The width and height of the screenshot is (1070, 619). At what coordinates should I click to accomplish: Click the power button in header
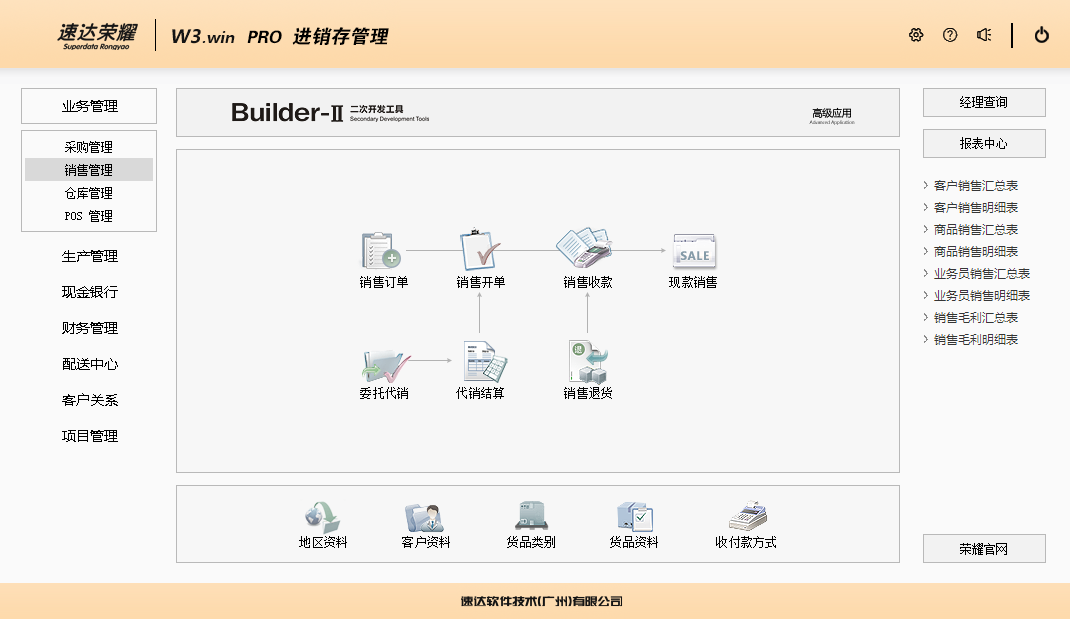(x=1042, y=35)
